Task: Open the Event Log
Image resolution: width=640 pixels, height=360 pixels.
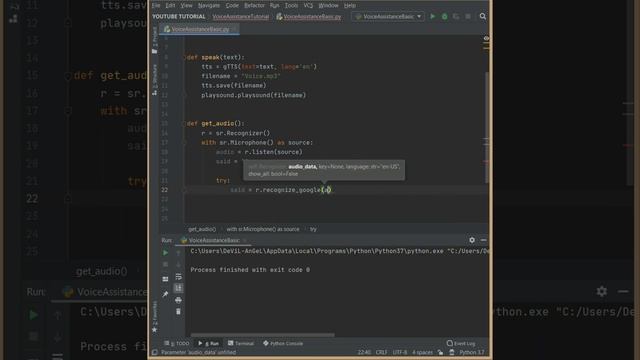Action: pos(461,343)
